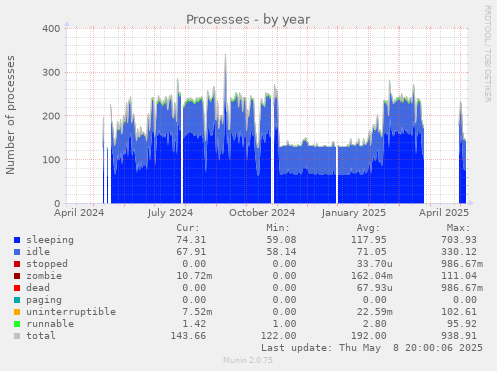The width and height of the screenshot is (497, 371).
Task: Select the 'dead' legend label
Action: pos(38,288)
